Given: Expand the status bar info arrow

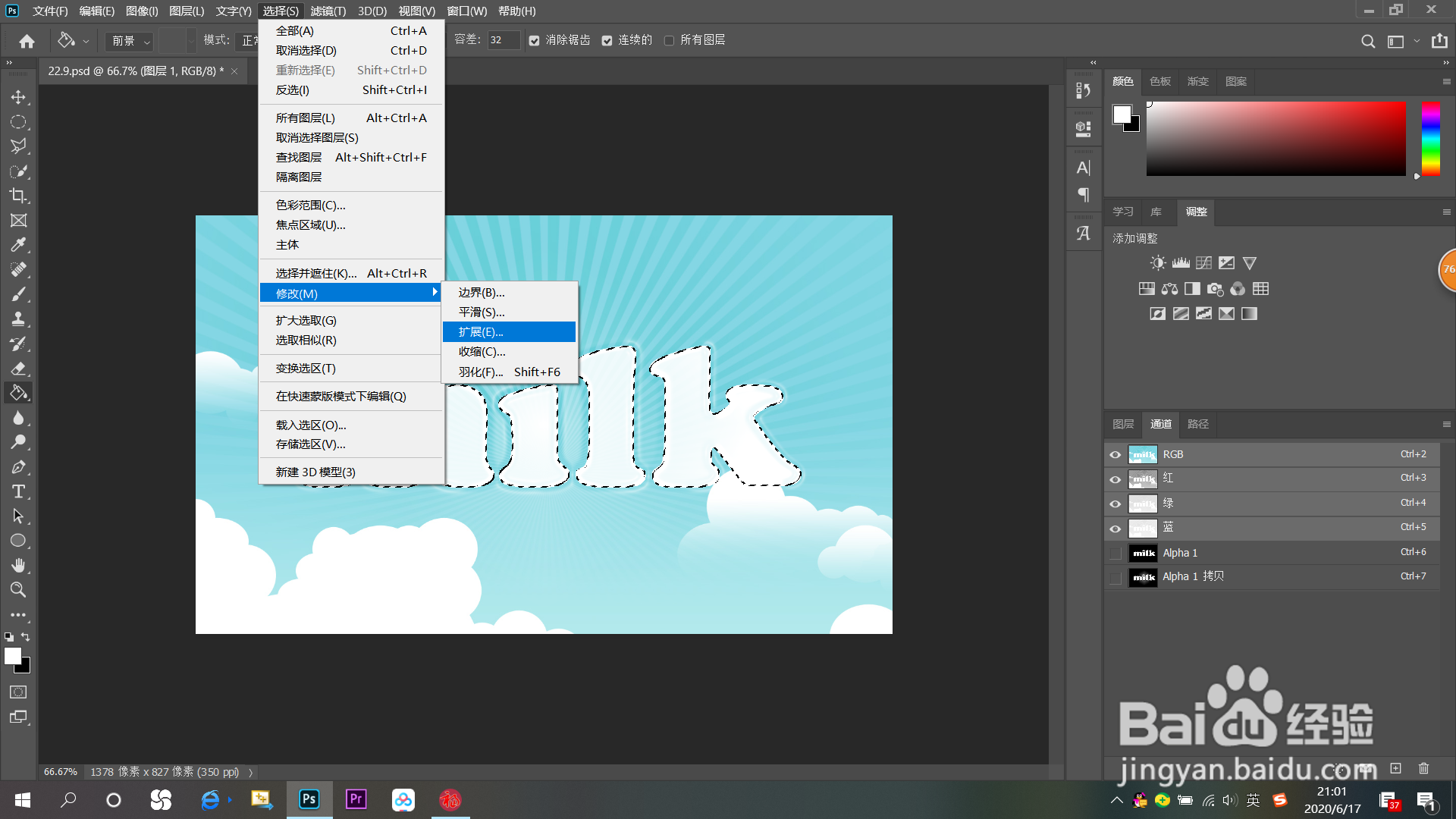Looking at the screenshot, I should point(250,772).
